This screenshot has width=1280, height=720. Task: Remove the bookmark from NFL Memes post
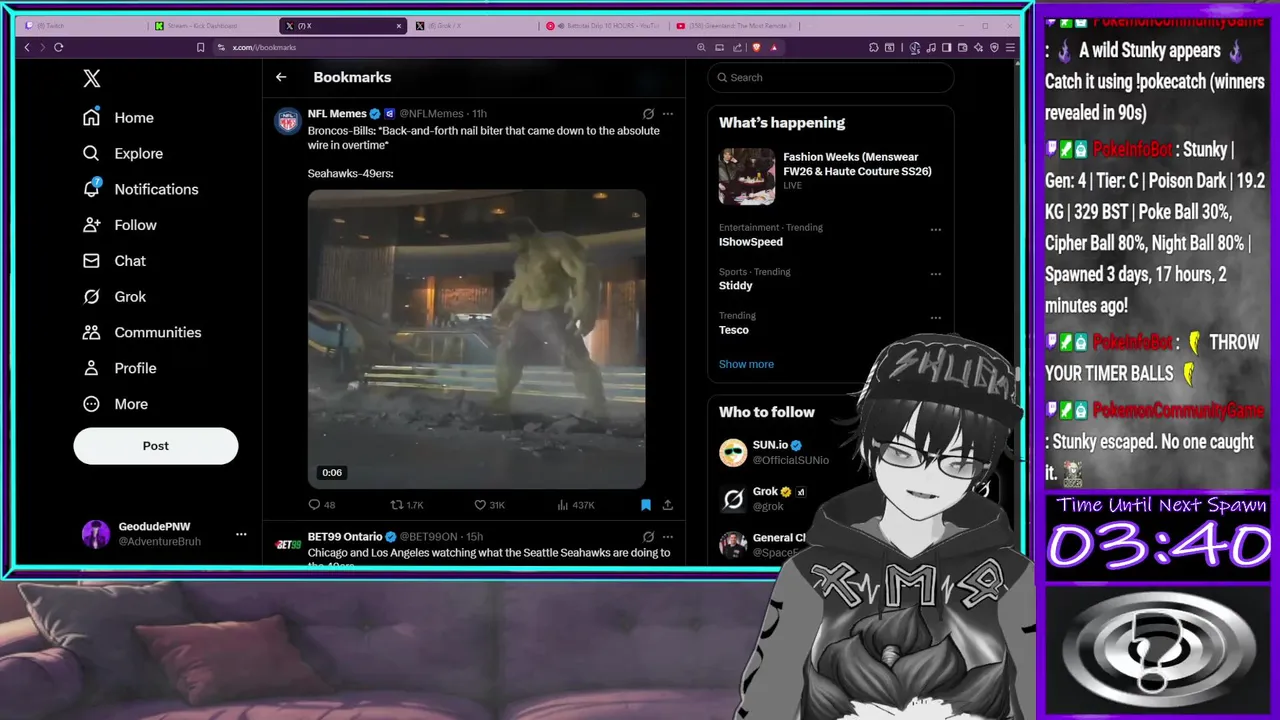point(646,505)
